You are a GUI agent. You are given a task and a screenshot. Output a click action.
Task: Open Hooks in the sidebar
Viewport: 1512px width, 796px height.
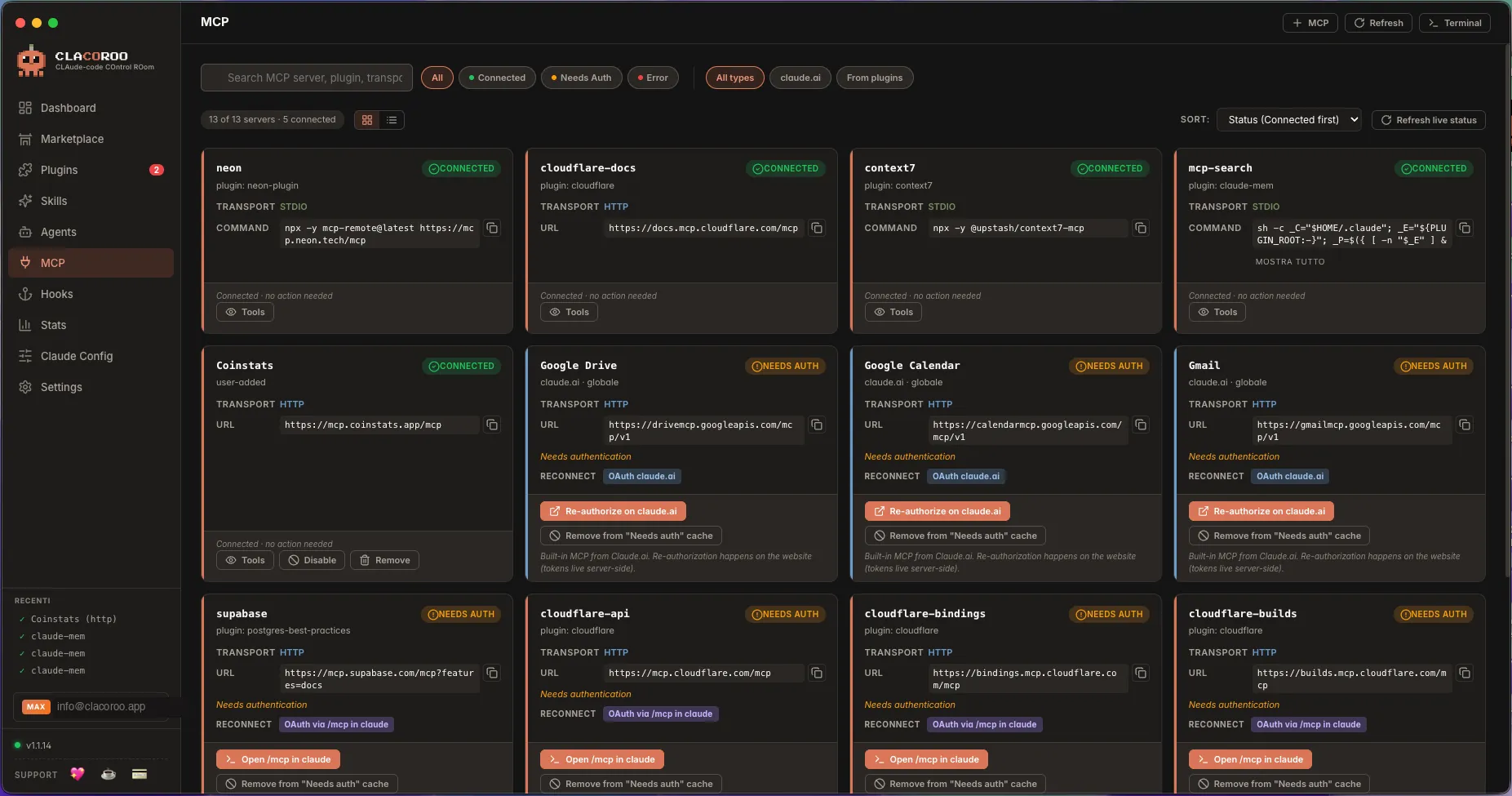[91, 294]
